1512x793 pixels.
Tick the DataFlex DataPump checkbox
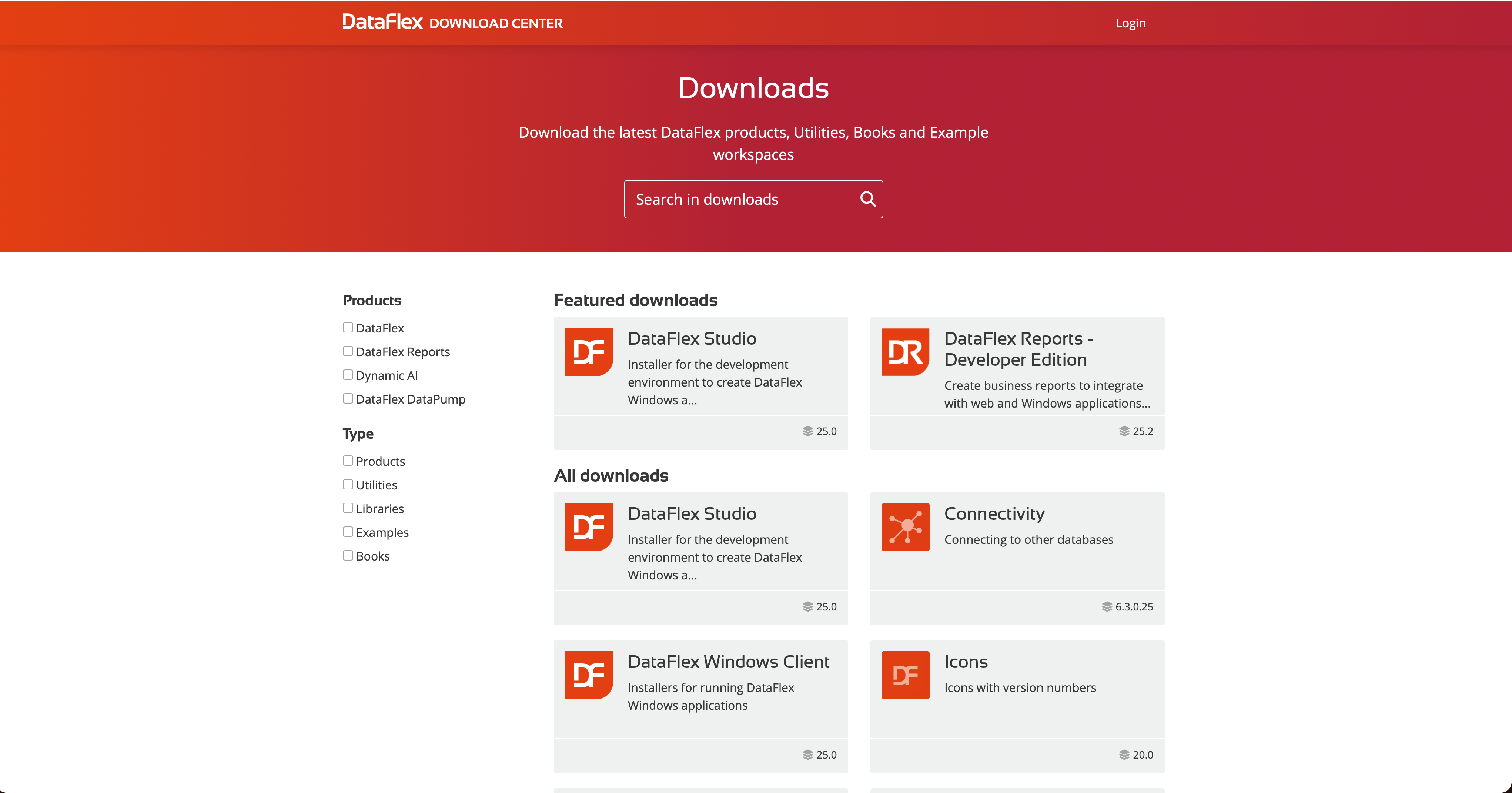348,399
